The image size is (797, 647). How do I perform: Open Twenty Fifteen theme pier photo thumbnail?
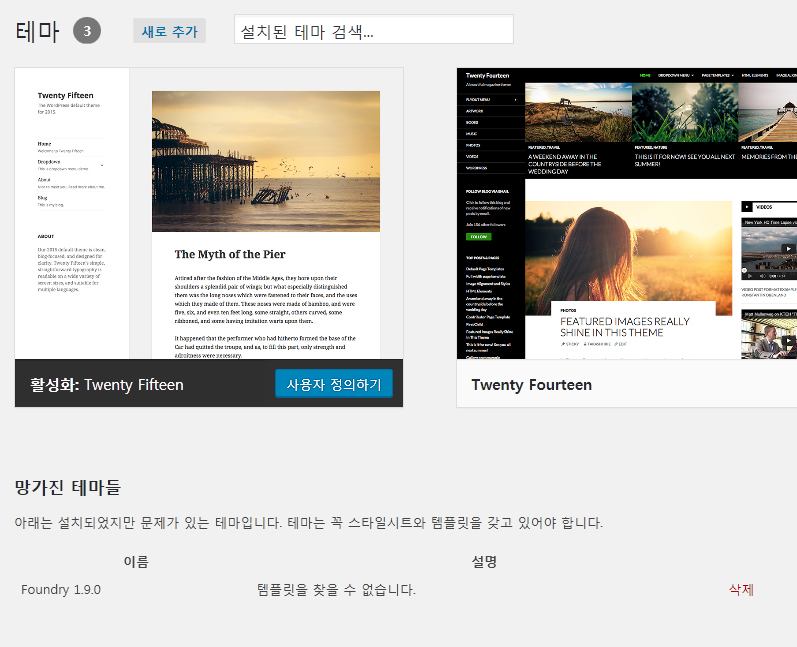(x=265, y=161)
